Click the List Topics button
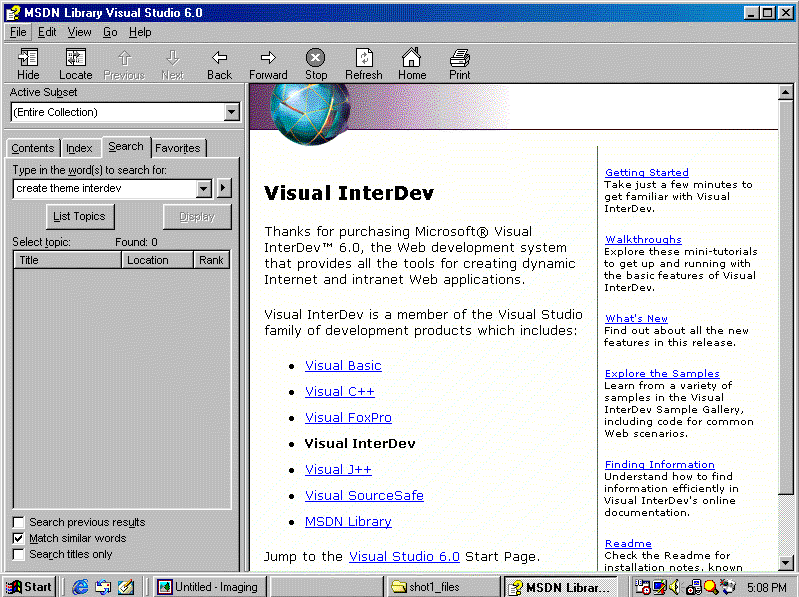The height and width of the screenshot is (597, 799). pyautogui.click(x=79, y=216)
